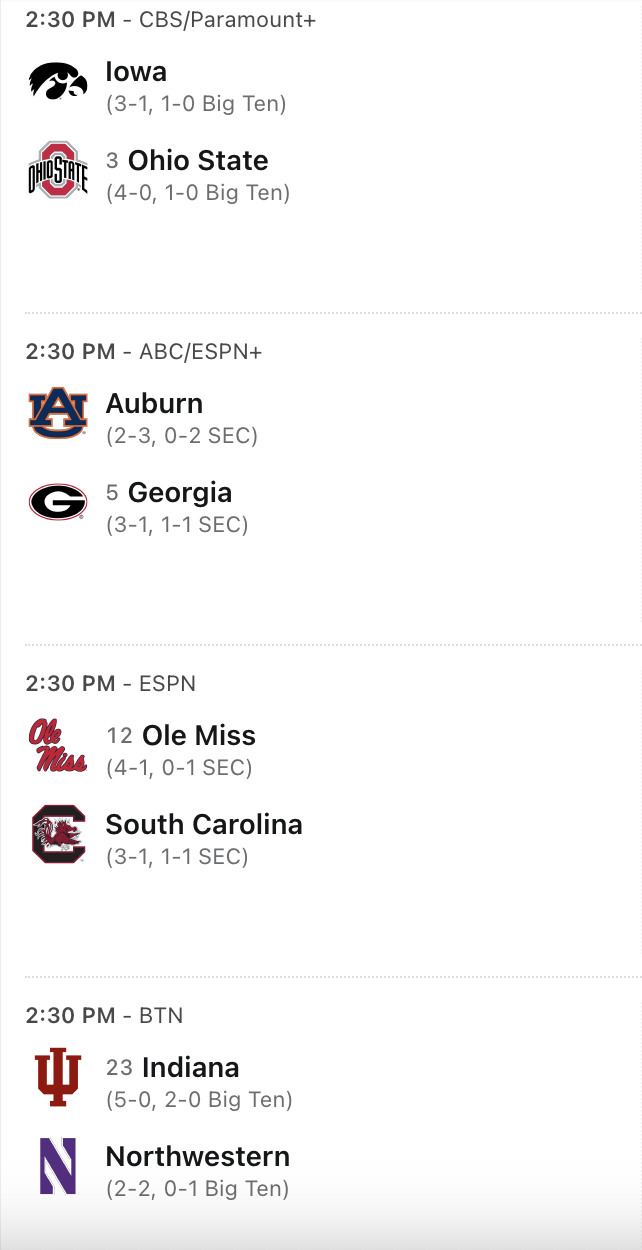Open the Ole Miss team link

pos(199,736)
